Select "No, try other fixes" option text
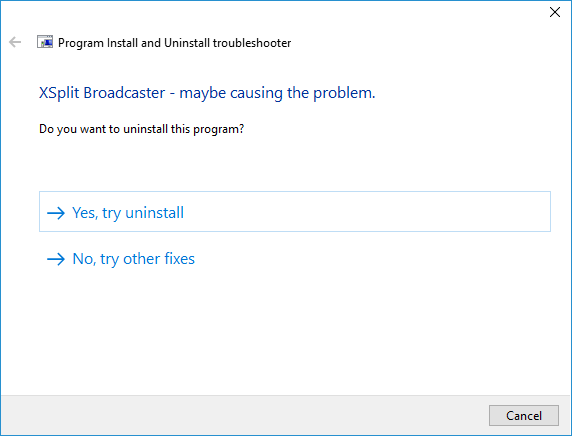 (134, 259)
